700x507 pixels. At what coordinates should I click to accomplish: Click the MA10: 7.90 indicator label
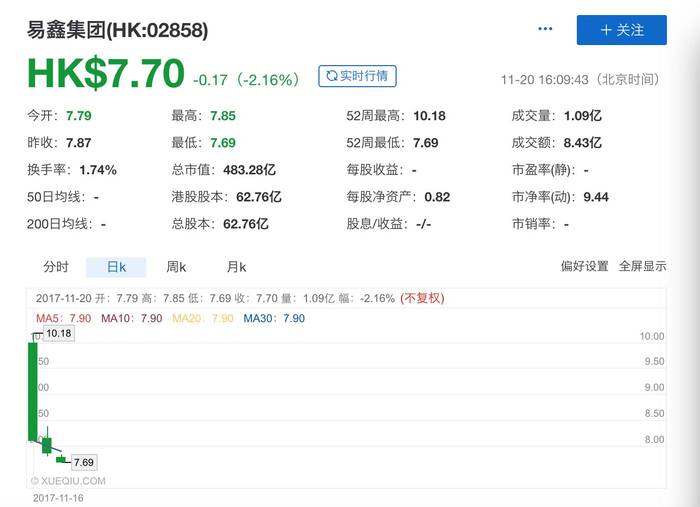[x=132, y=318]
